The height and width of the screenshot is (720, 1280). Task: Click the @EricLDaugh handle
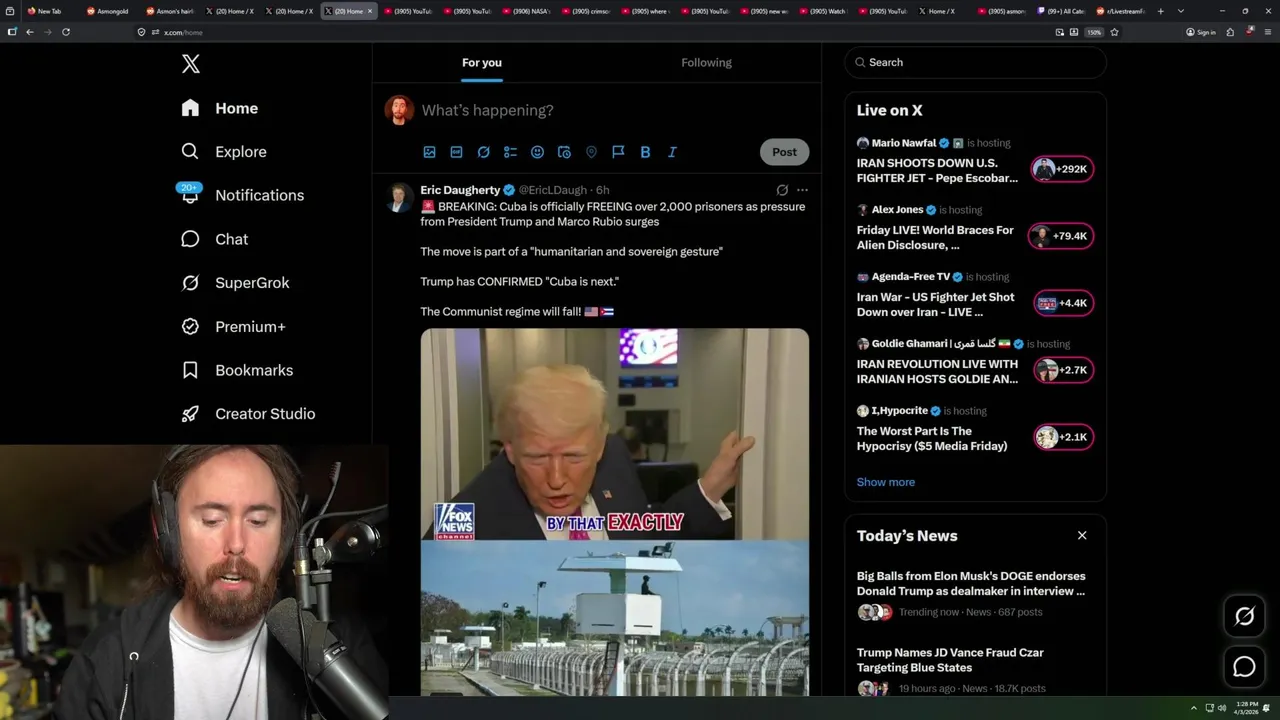coord(553,190)
